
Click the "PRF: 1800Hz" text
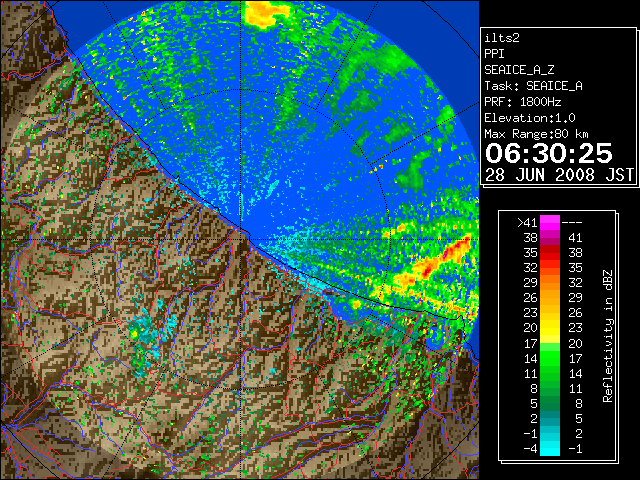[x=522, y=102]
